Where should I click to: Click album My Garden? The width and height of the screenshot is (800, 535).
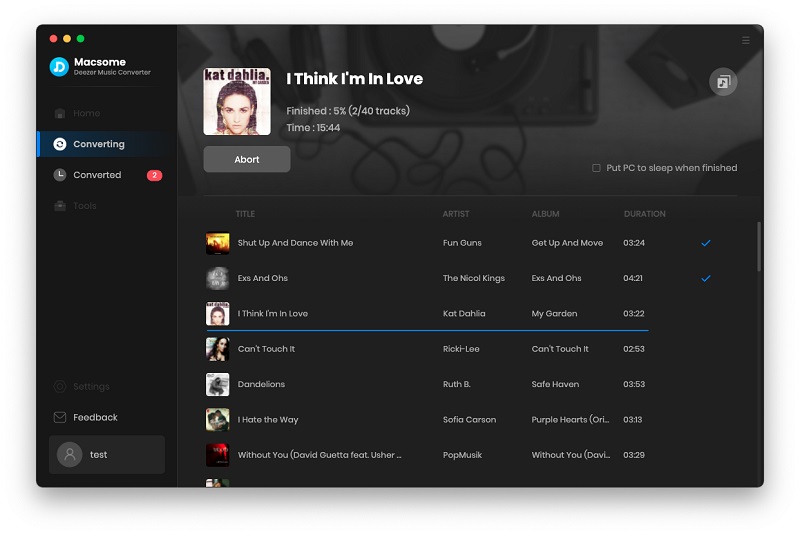(554, 313)
